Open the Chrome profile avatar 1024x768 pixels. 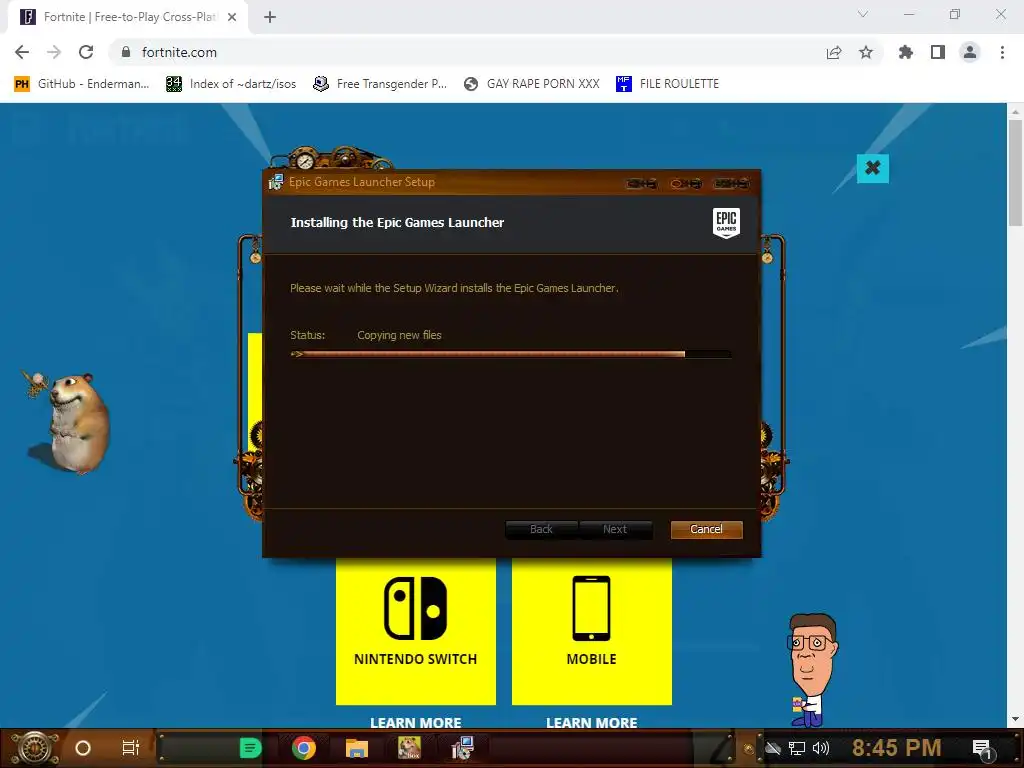click(970, 52)
